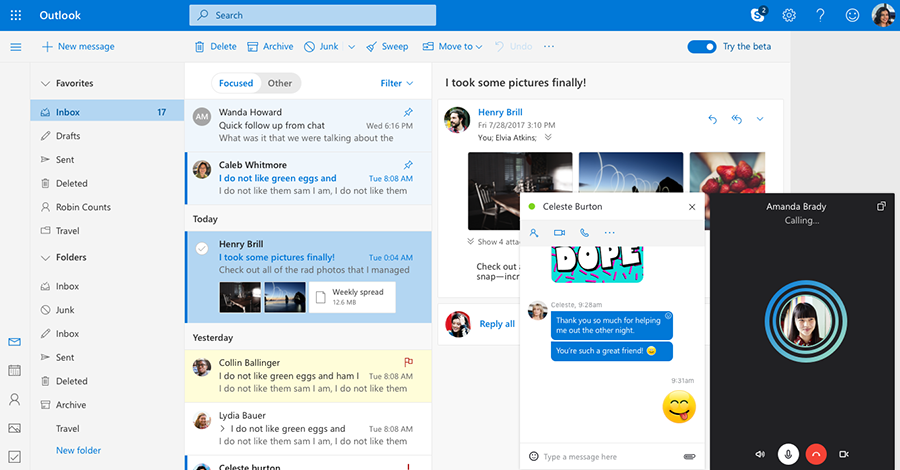The height and width of the screenshot is (470, 900).
Task: Toggle the Try the beta switch
Action: (702, 46)
